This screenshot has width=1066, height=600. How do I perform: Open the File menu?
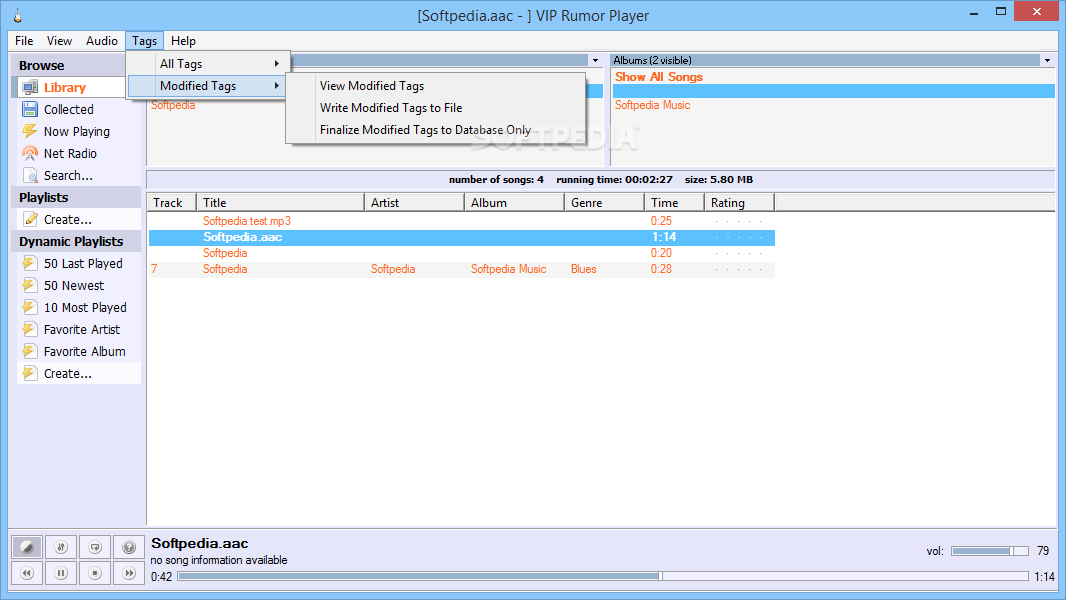[x=24, y=41]
